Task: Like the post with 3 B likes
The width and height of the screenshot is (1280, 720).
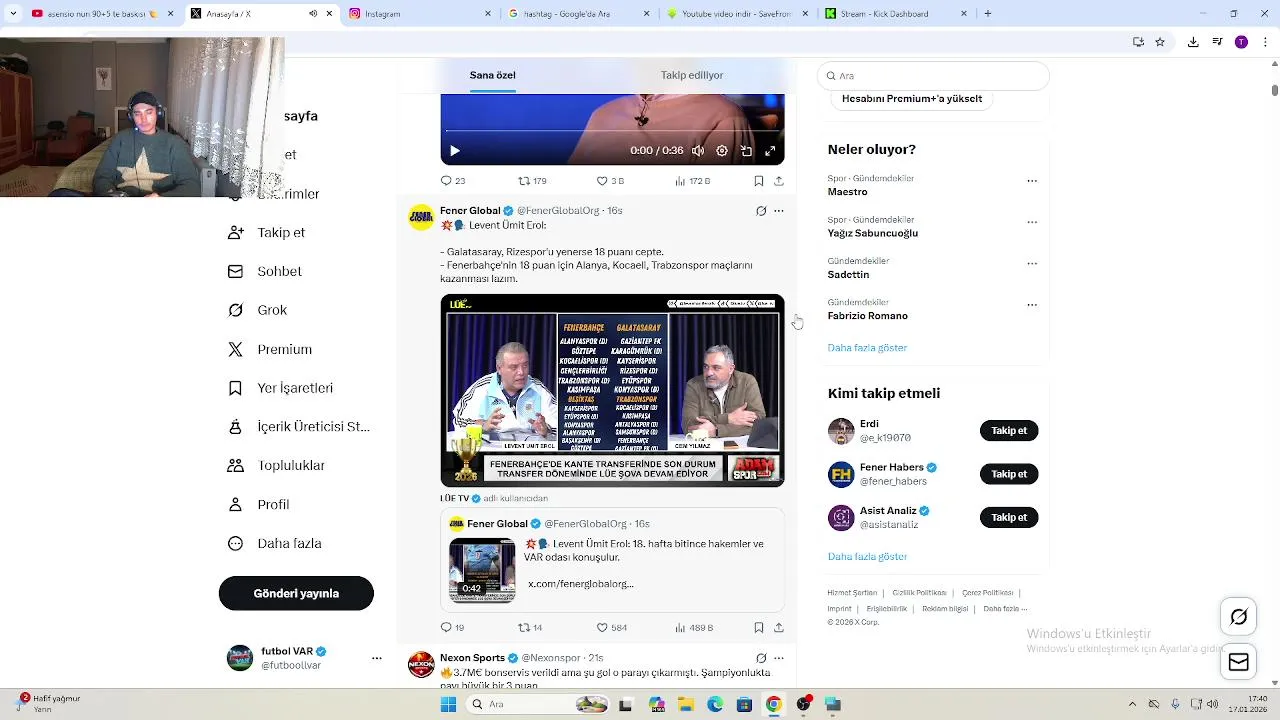Action: (610, 181)
